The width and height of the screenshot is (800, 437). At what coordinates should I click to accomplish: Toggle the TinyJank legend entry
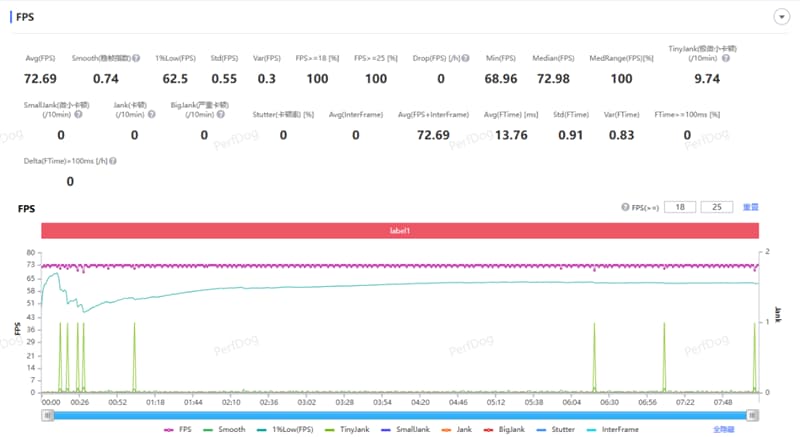tap(347, 429)
